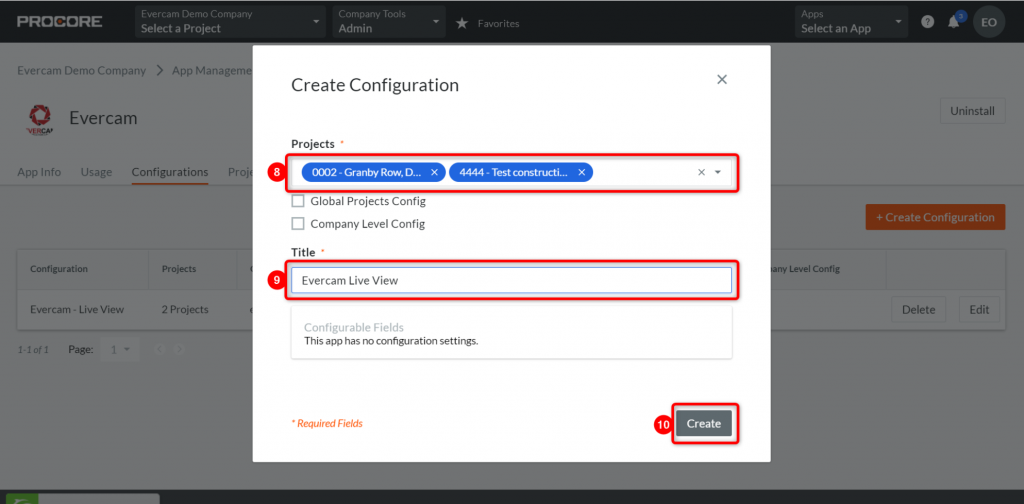
Task: Click the Favorites label
Action: tap(498, 24)
